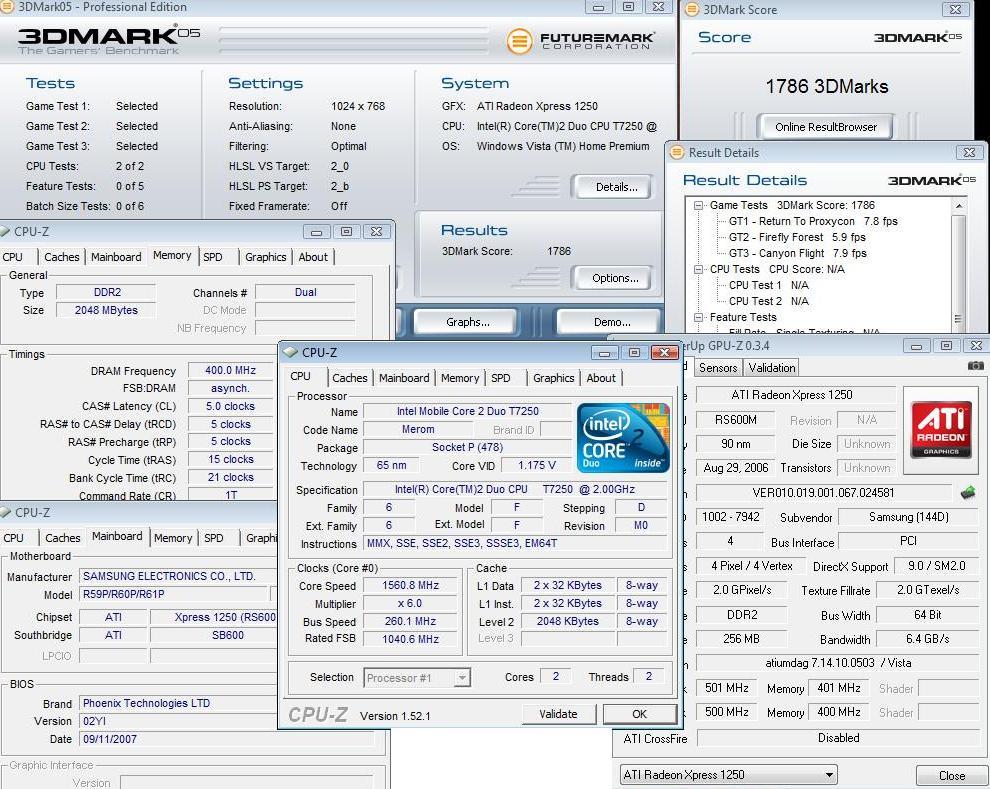Viewport: 990px width, 789px height.
Task: Click the Validate button in CPU-Z
Action: point(558,714)
